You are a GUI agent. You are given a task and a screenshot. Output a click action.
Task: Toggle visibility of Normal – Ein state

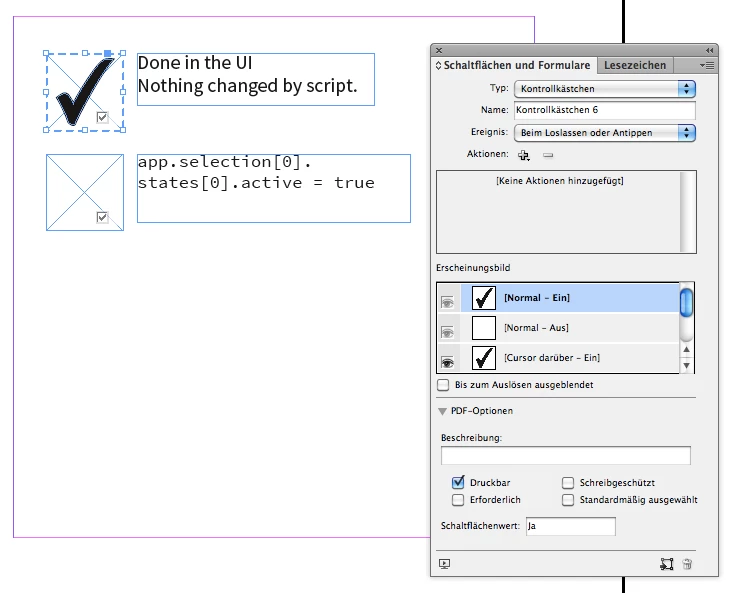tap(448, 302)
